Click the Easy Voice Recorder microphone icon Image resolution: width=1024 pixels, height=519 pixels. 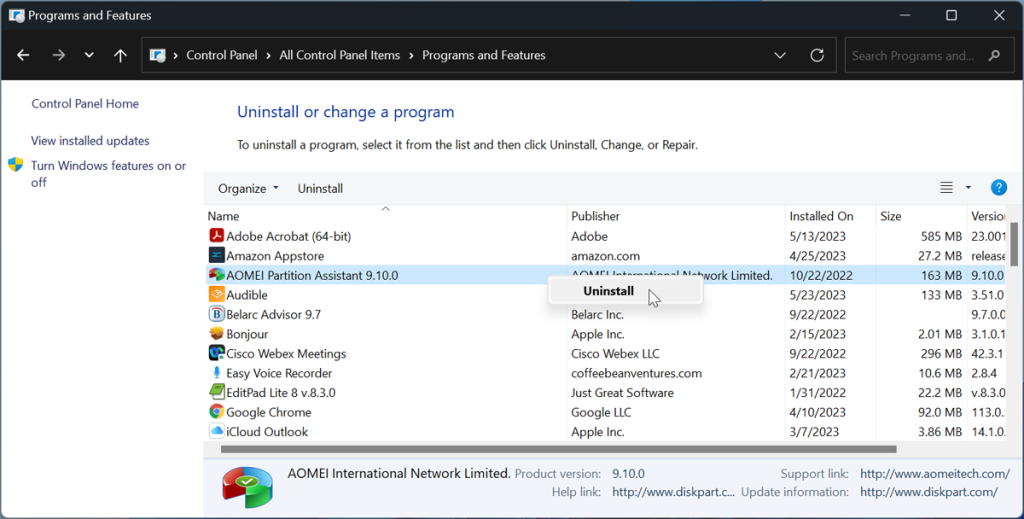click(x=216, y=372)
